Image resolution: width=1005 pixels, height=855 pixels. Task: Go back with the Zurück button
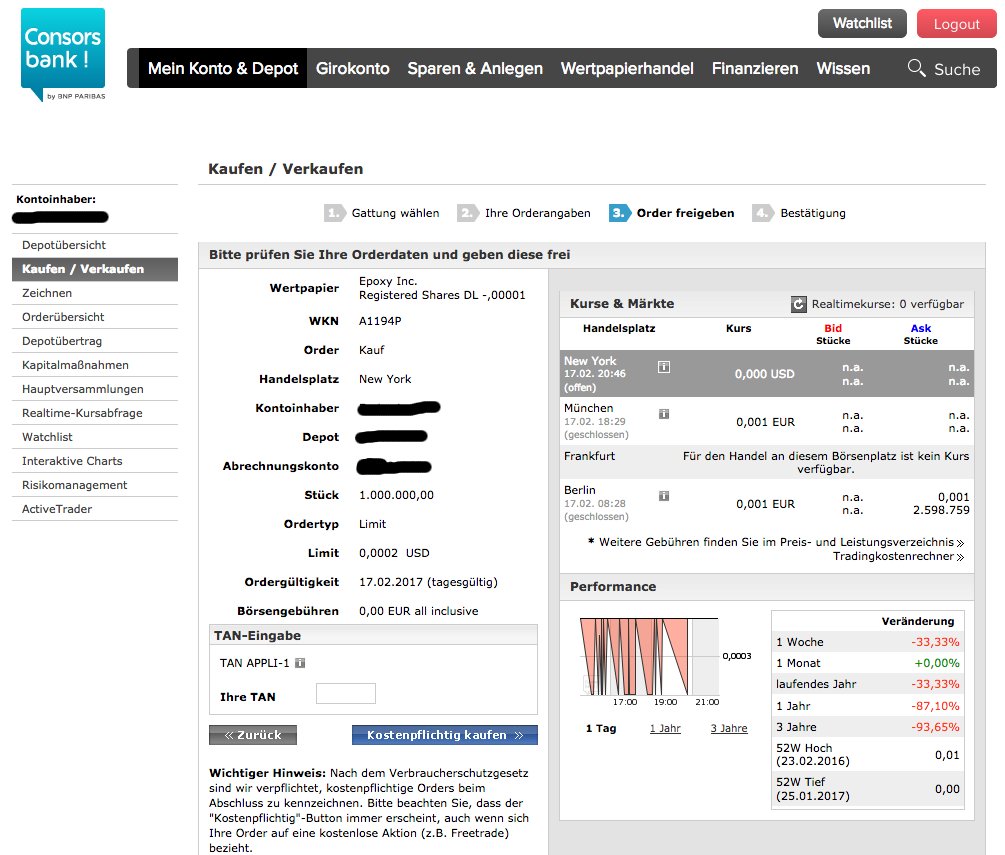pyautogui.click(x=253, y=735)
